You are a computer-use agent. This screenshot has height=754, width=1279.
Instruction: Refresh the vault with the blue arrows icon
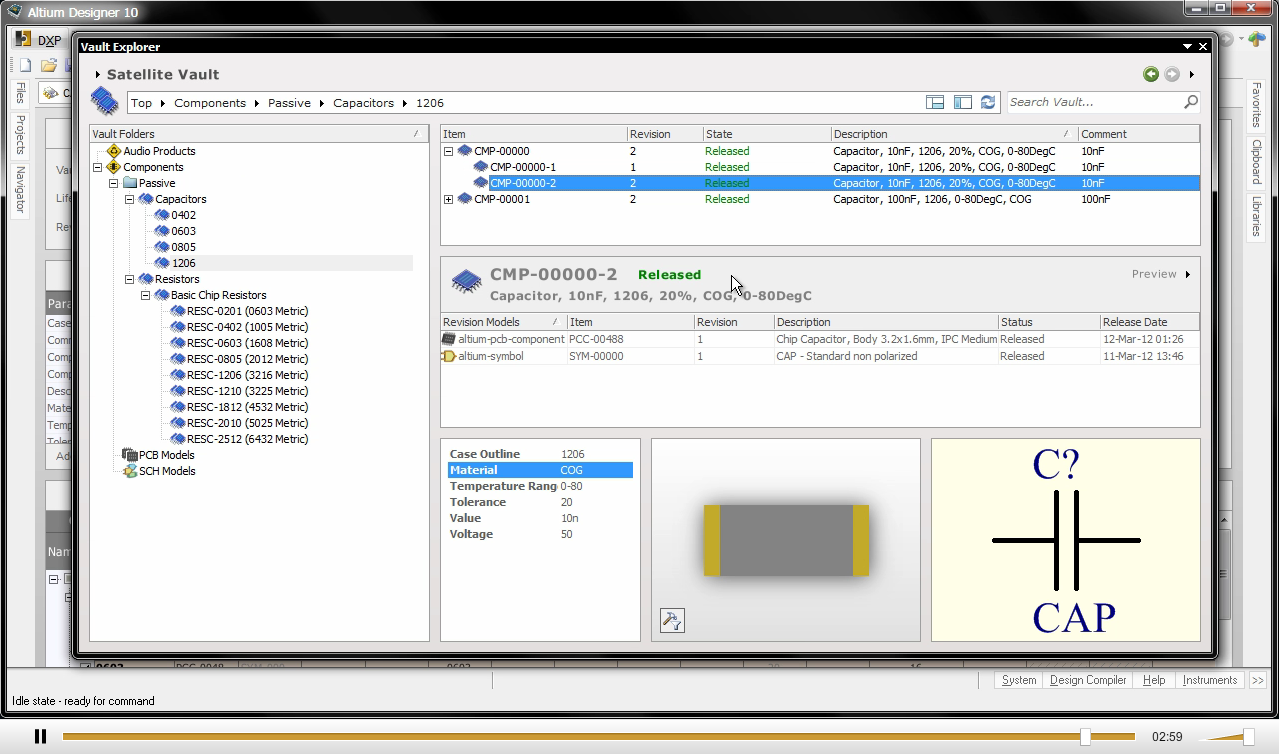point(988,102)
